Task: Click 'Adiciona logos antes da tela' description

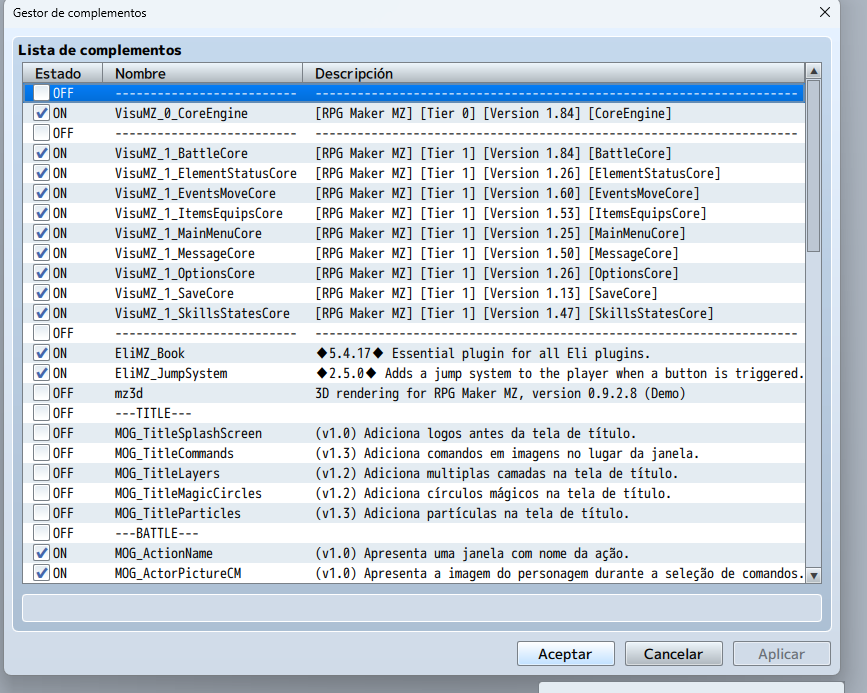Action: click(476, 434)
